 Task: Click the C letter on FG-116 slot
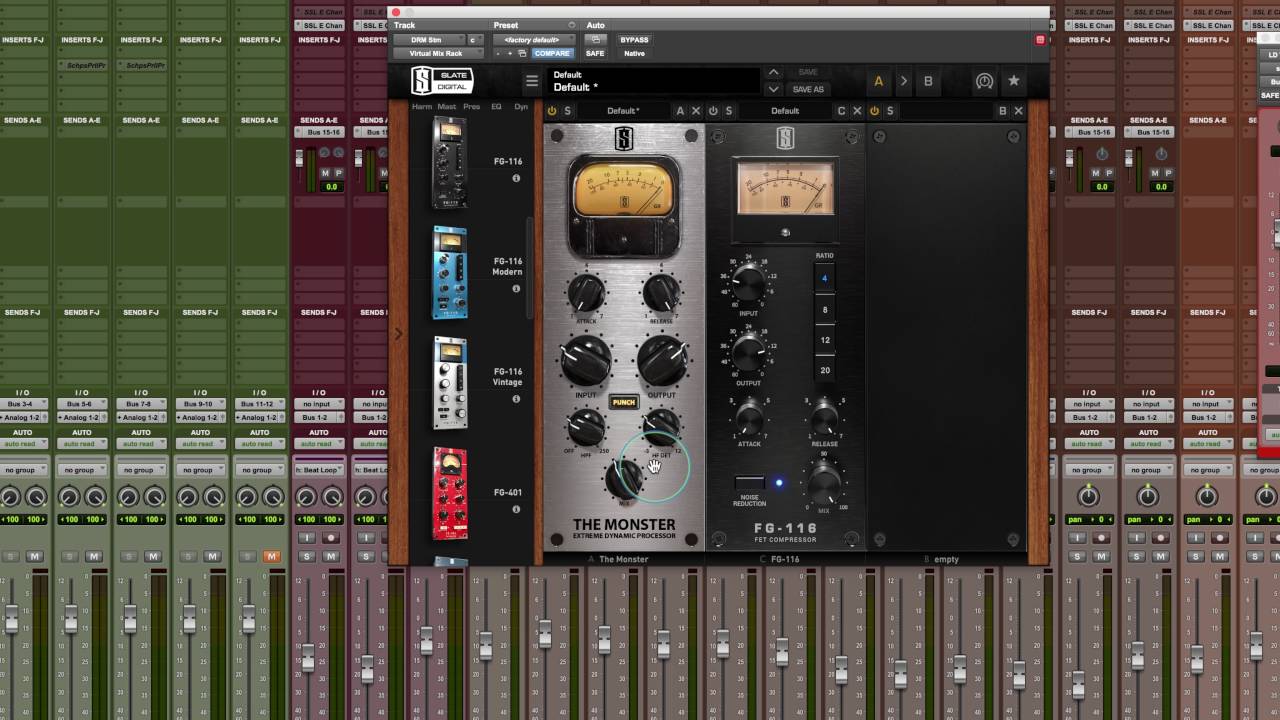tap(841, 111)
